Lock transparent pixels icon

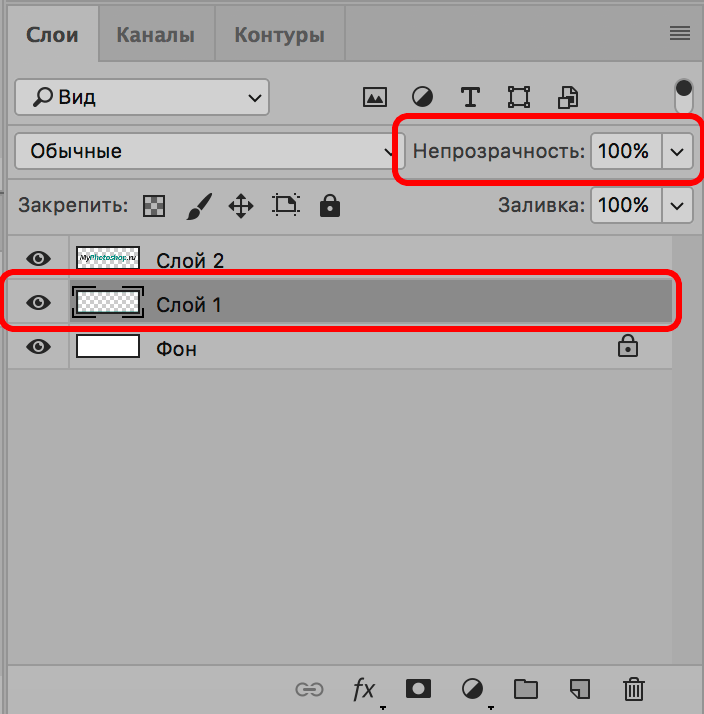pos(154,206)
